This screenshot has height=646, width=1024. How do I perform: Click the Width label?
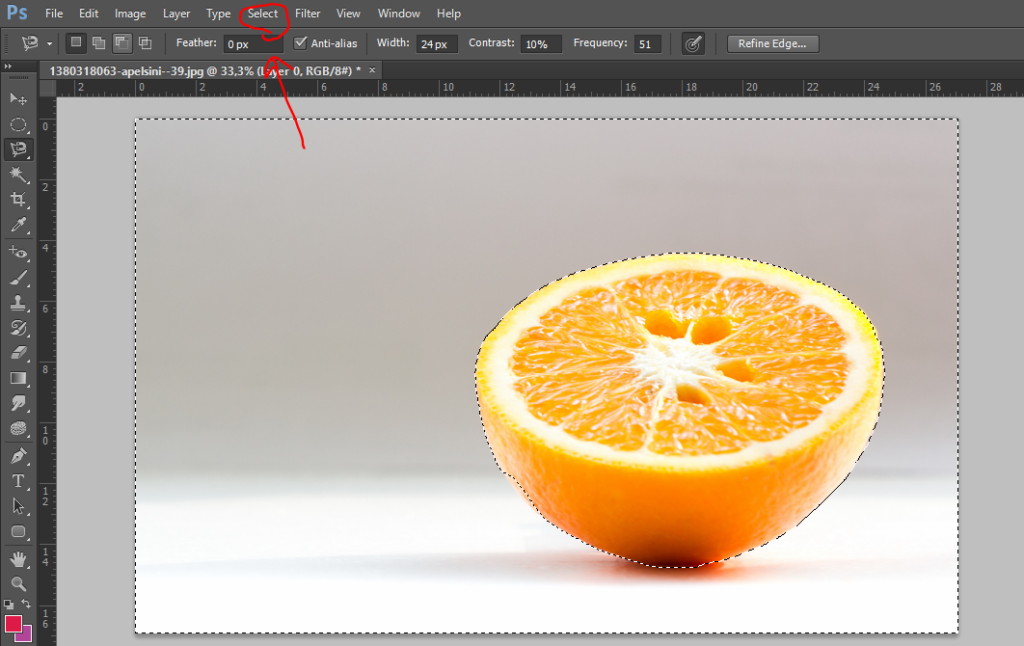tap(393, 42)
